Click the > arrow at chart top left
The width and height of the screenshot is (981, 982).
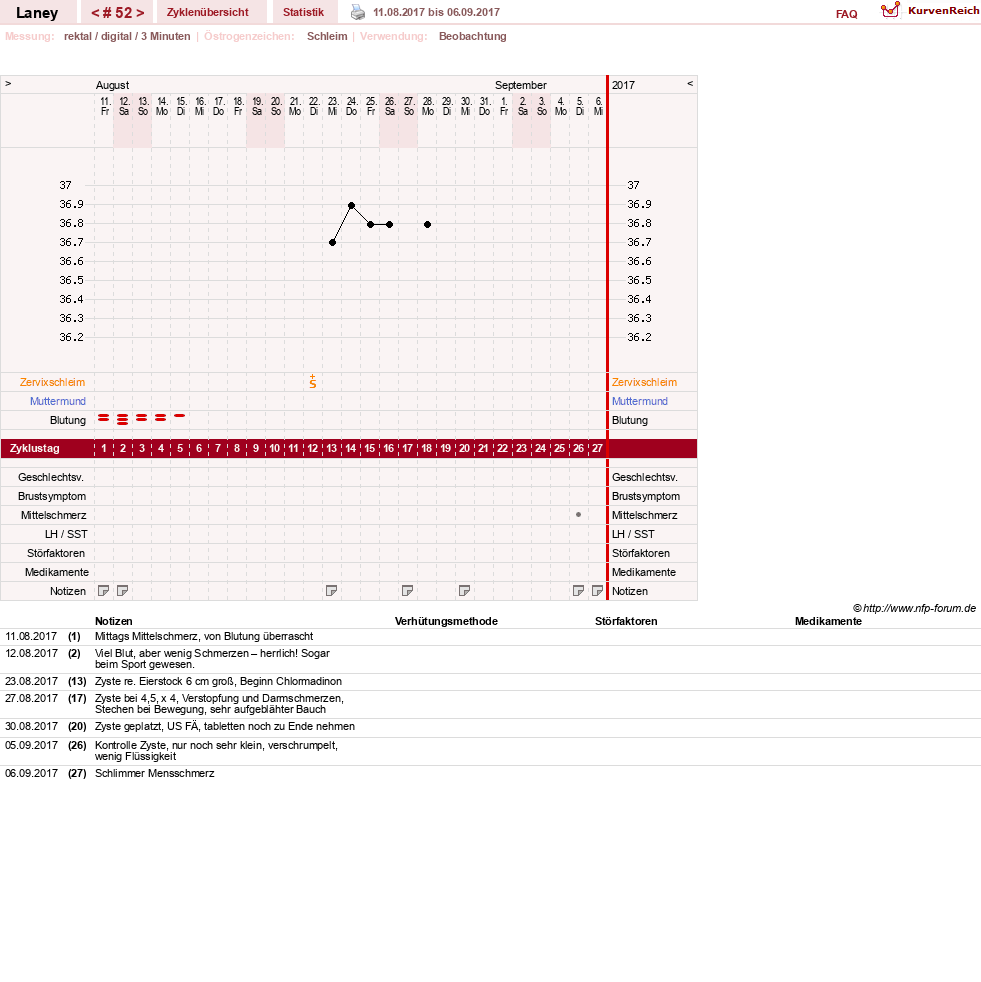coord(8,83)
